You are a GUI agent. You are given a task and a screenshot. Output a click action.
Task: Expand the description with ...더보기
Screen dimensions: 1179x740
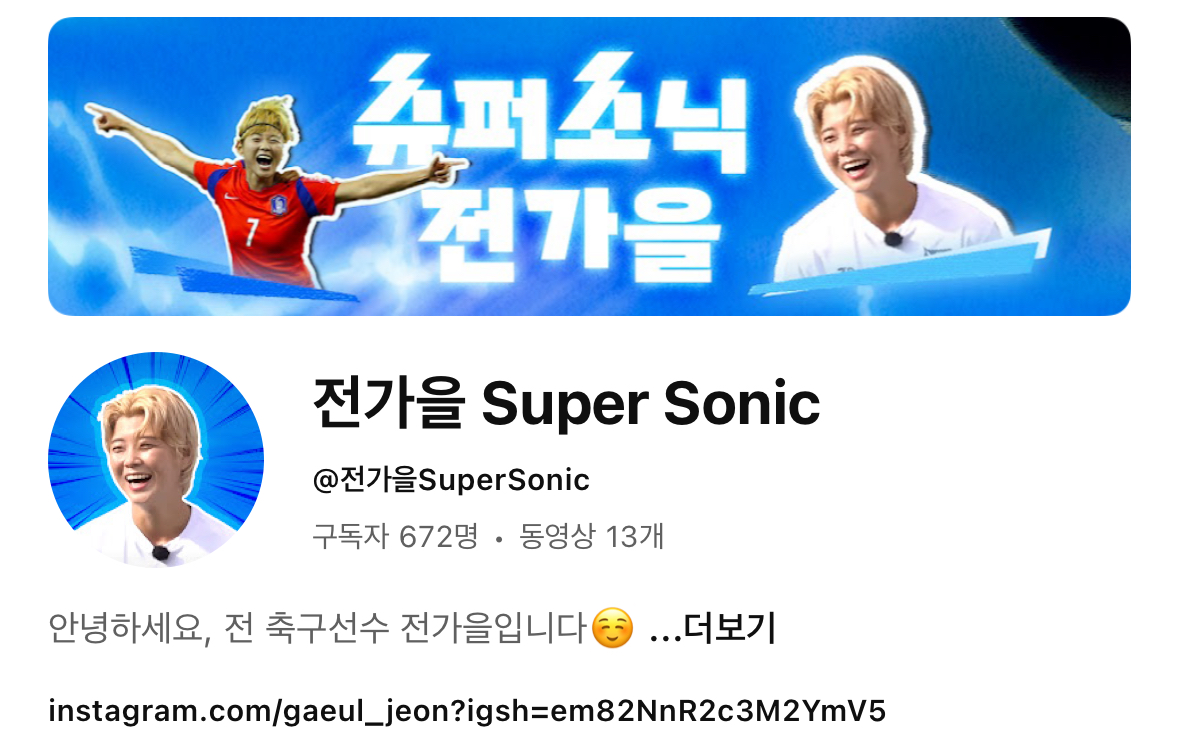coord(711,628)
